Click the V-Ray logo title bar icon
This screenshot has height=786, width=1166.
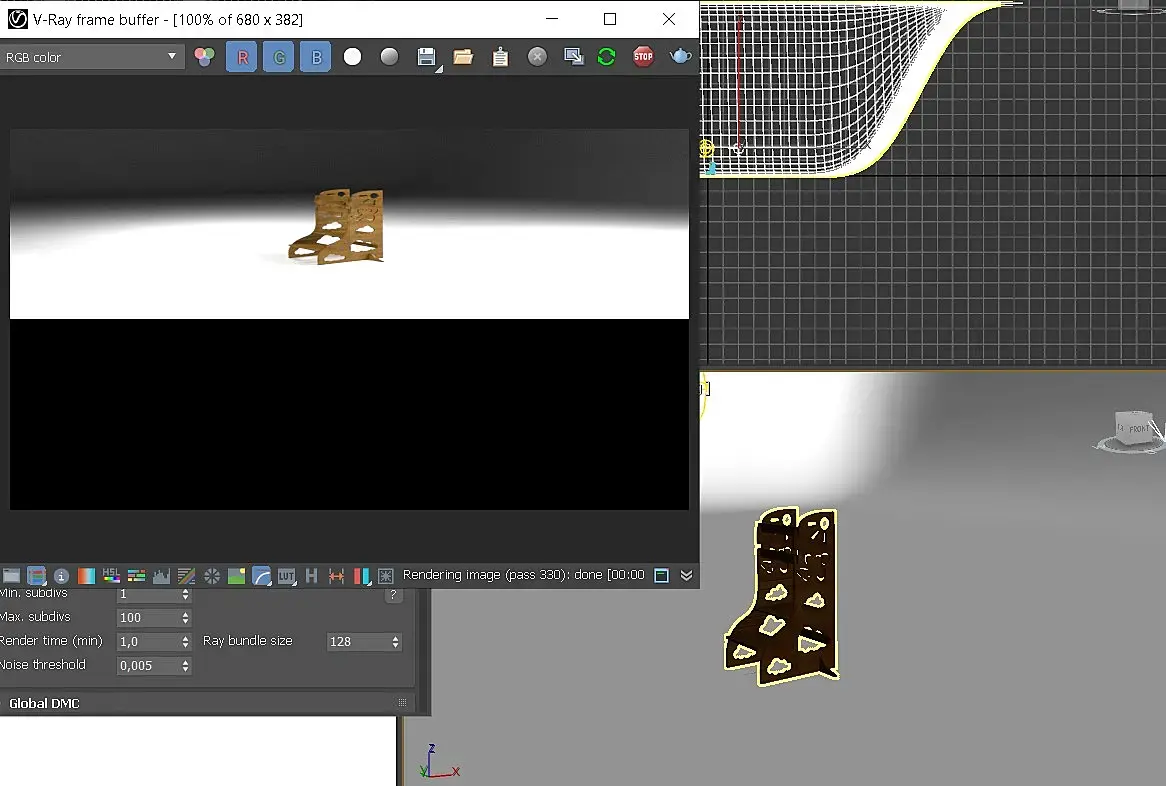(17, 19)
